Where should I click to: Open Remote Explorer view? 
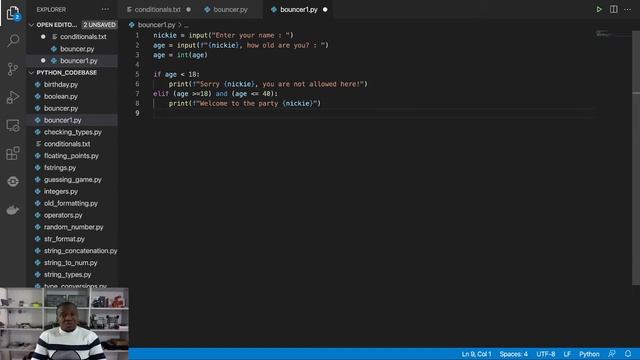pos(13,126)
